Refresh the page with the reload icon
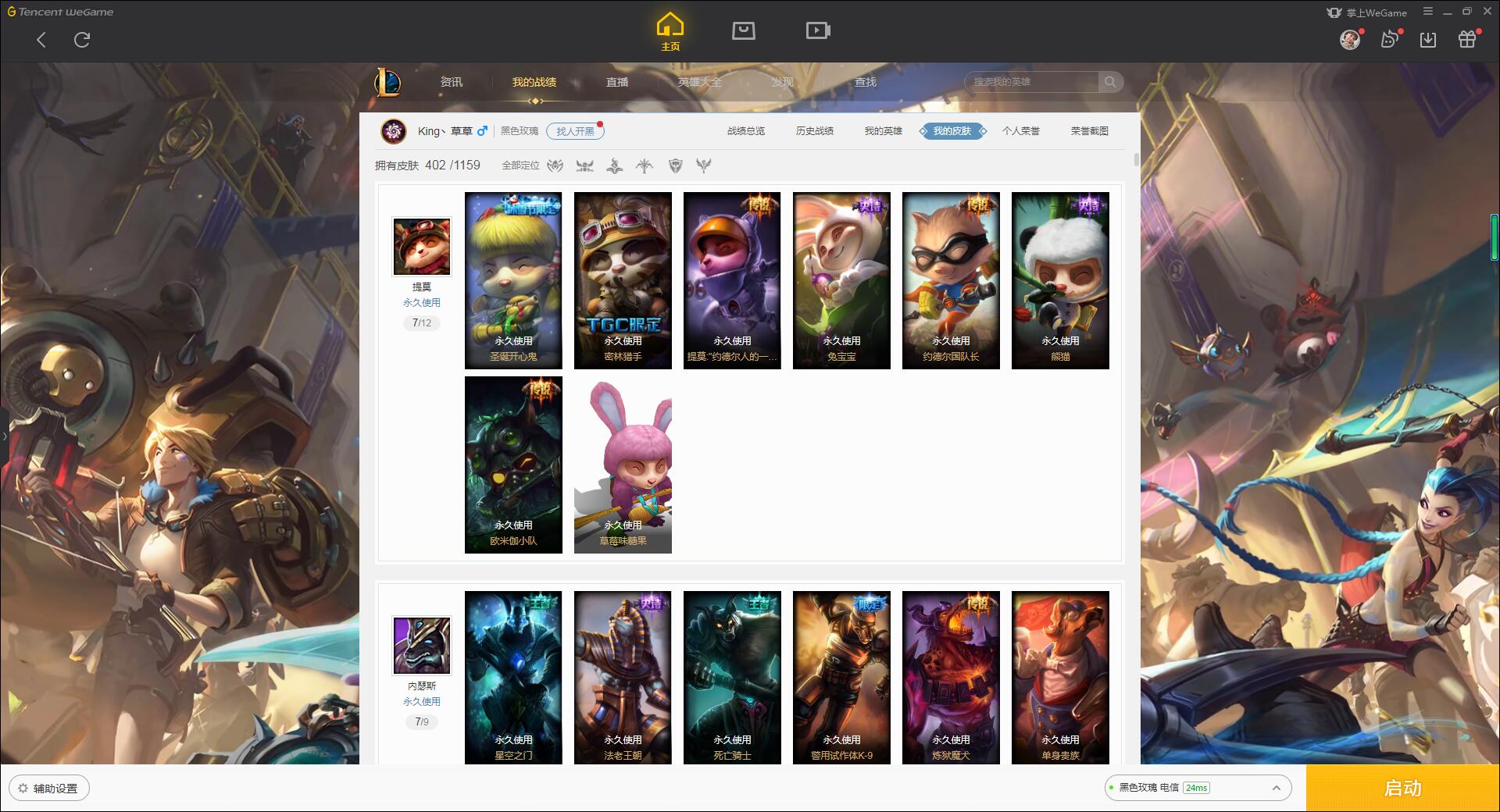The width and height of the screenshot is (1500, 812). click(82, 40)
